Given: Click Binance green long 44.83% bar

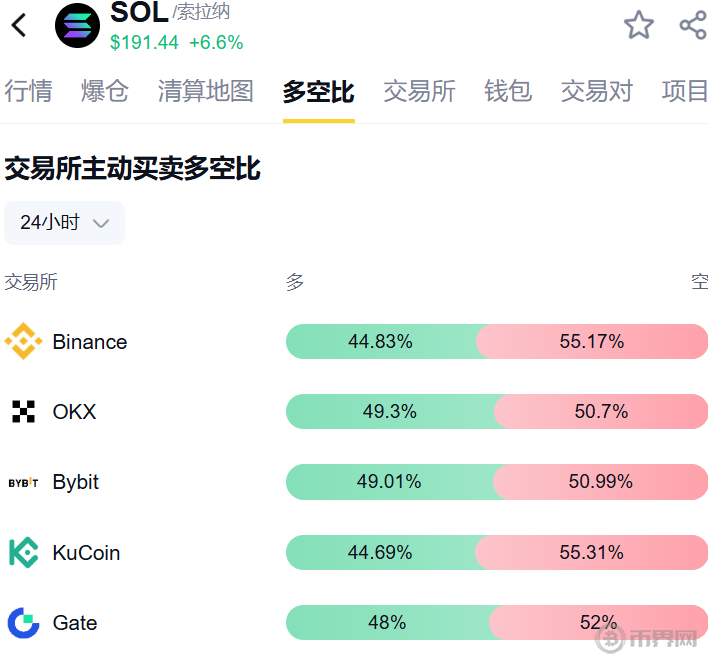Looking at the screenshot, I should [x=381, y=342].
